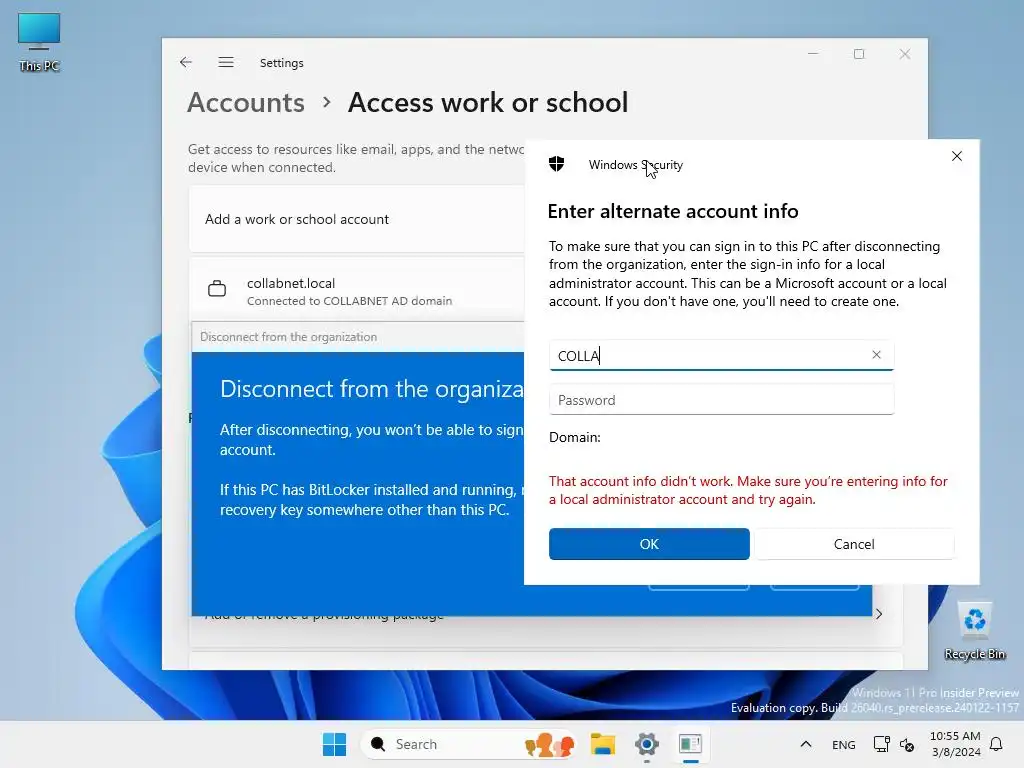Click the Domain: label
1024x768 pixels.
coord(575,437)
